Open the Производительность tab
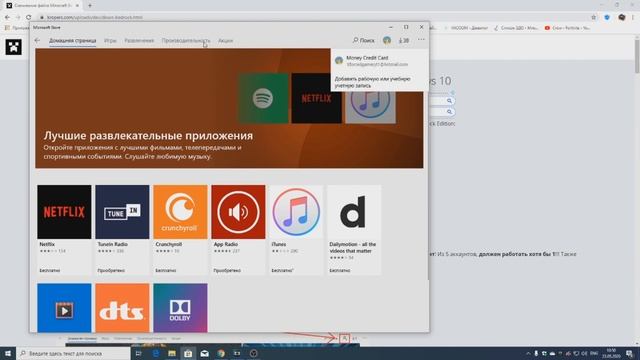640x360 pixels. coord(186,40)
